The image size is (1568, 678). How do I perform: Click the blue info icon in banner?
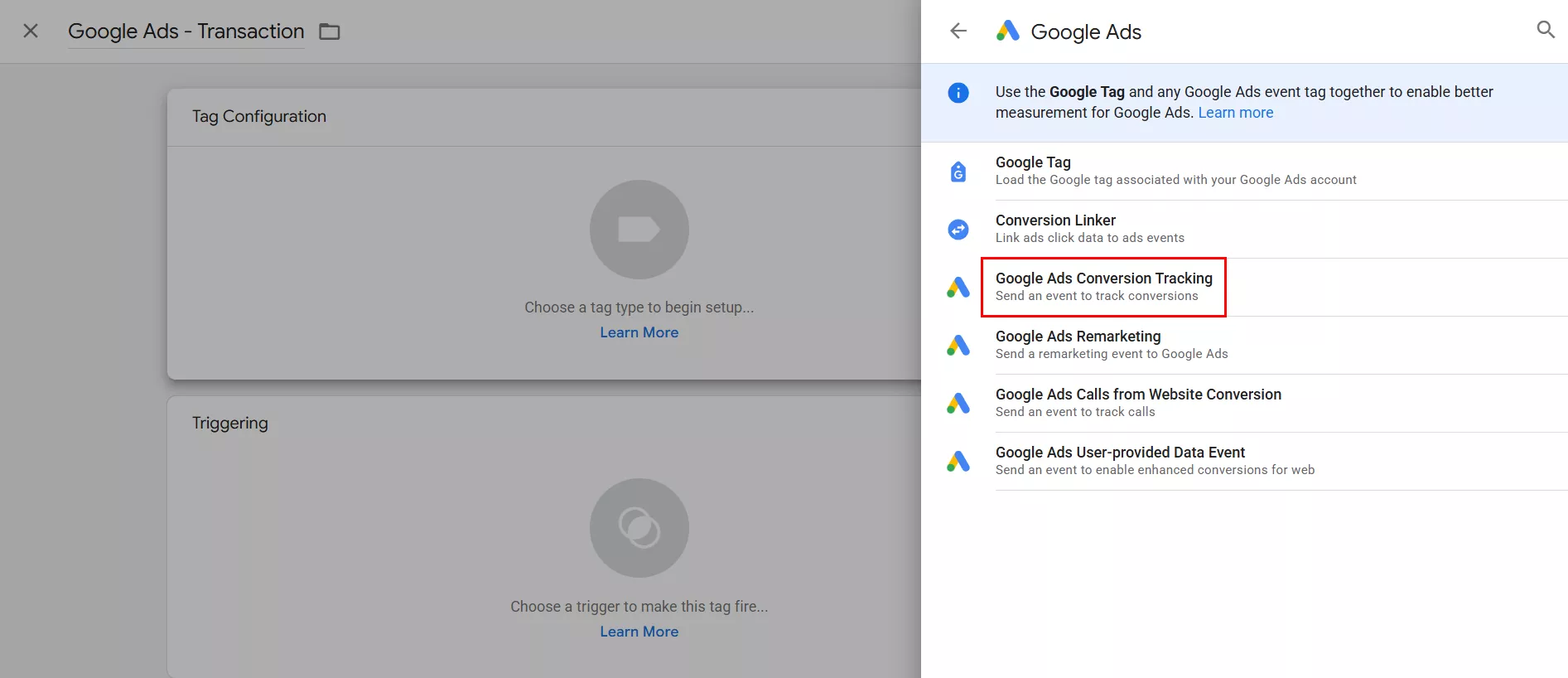click(x=958, y=93)
